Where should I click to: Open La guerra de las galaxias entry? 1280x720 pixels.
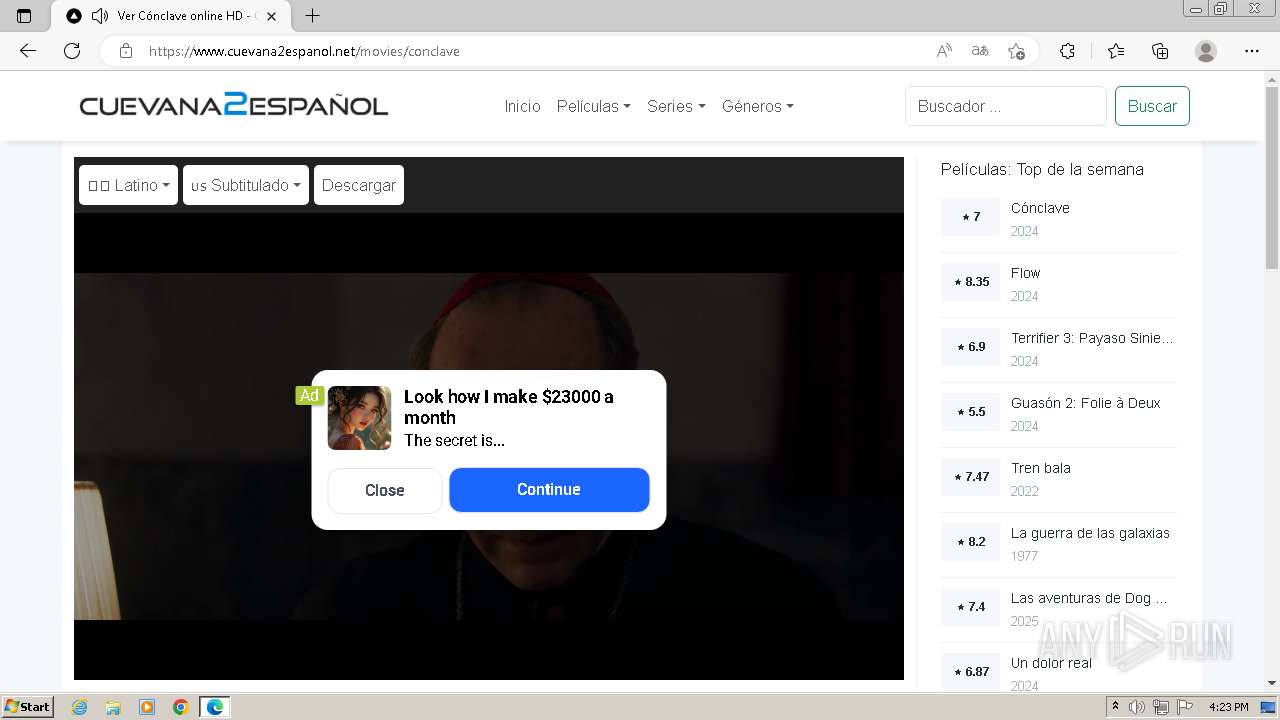tap(1090, 533)
